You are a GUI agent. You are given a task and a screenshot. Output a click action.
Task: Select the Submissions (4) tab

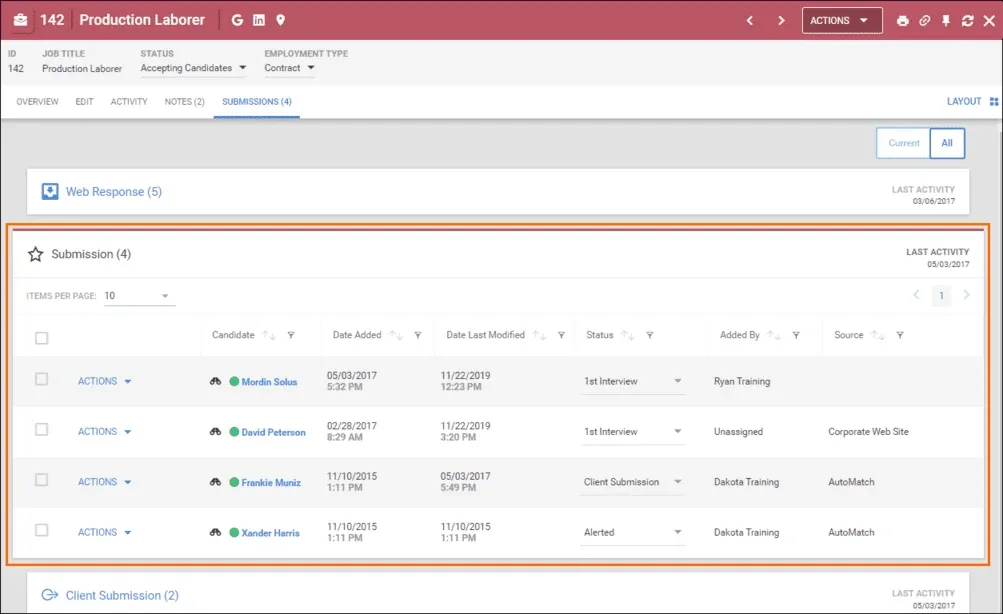(257, 102)
